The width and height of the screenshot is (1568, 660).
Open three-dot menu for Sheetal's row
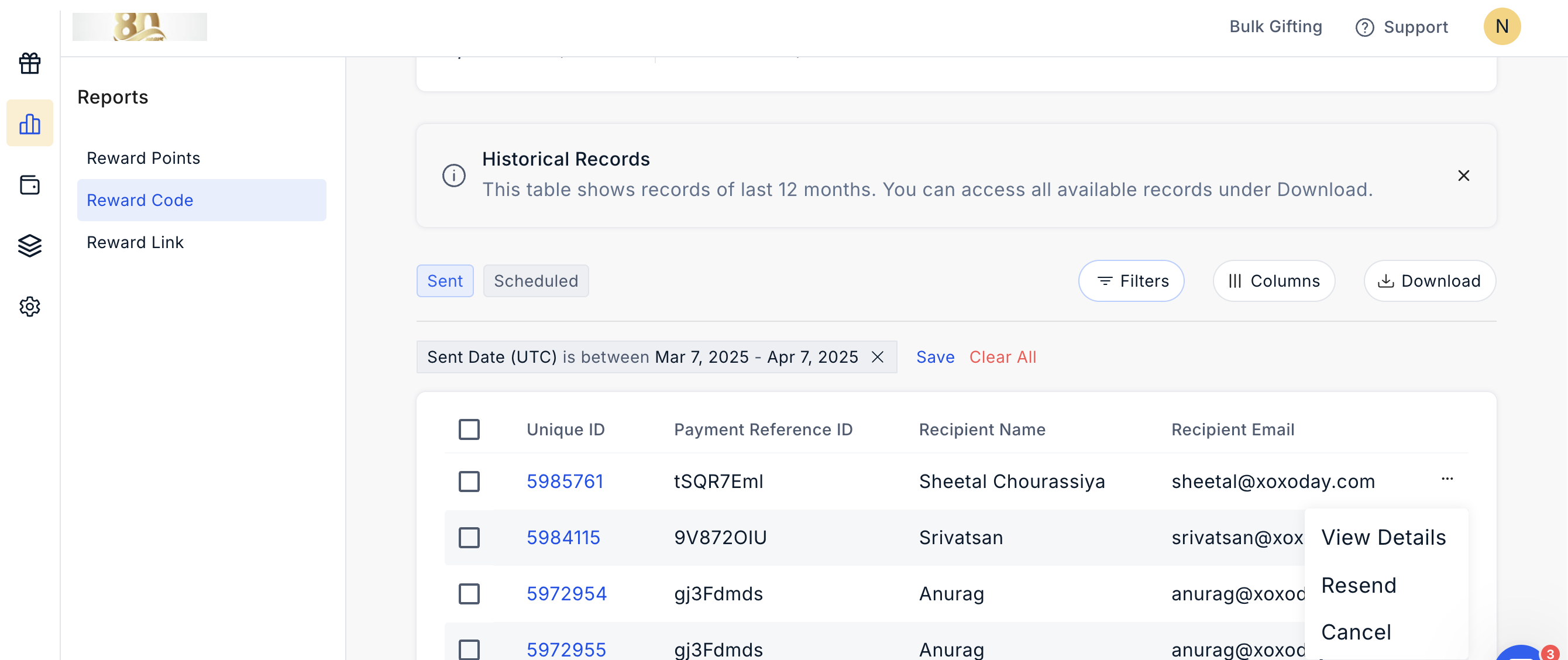[1447, 479]
